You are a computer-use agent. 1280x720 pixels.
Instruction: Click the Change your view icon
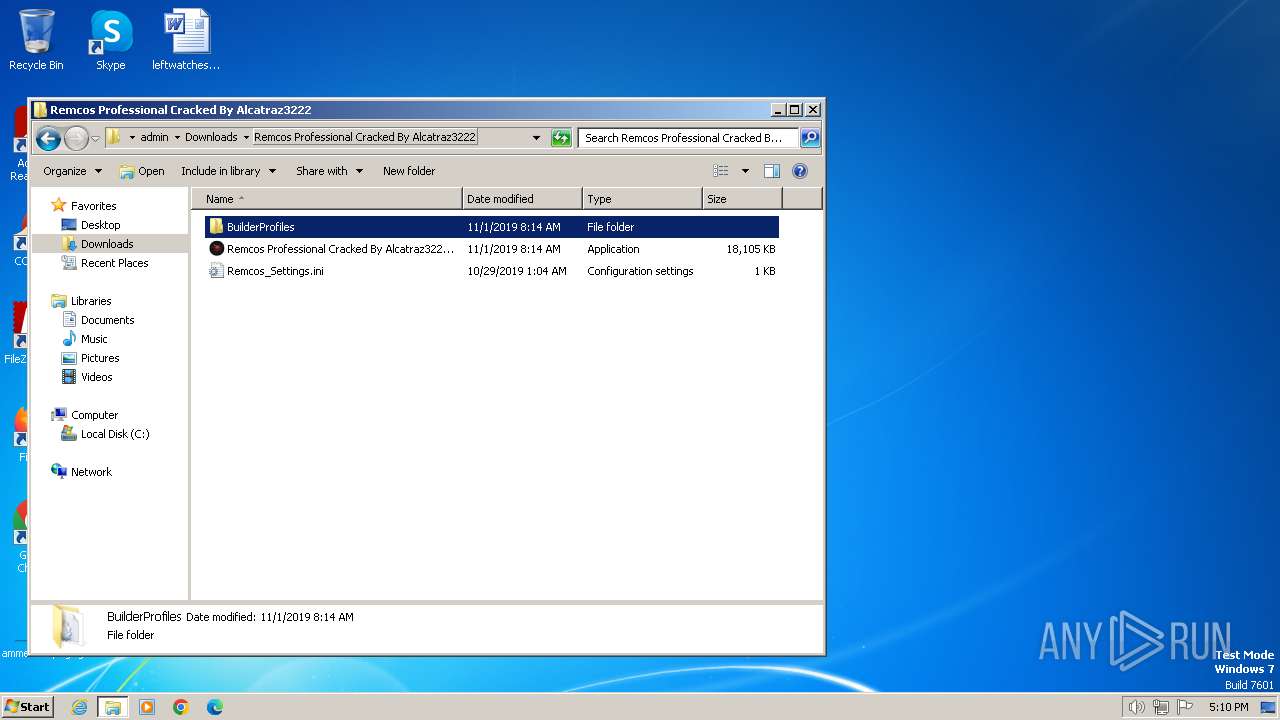(x=721, y=171)
